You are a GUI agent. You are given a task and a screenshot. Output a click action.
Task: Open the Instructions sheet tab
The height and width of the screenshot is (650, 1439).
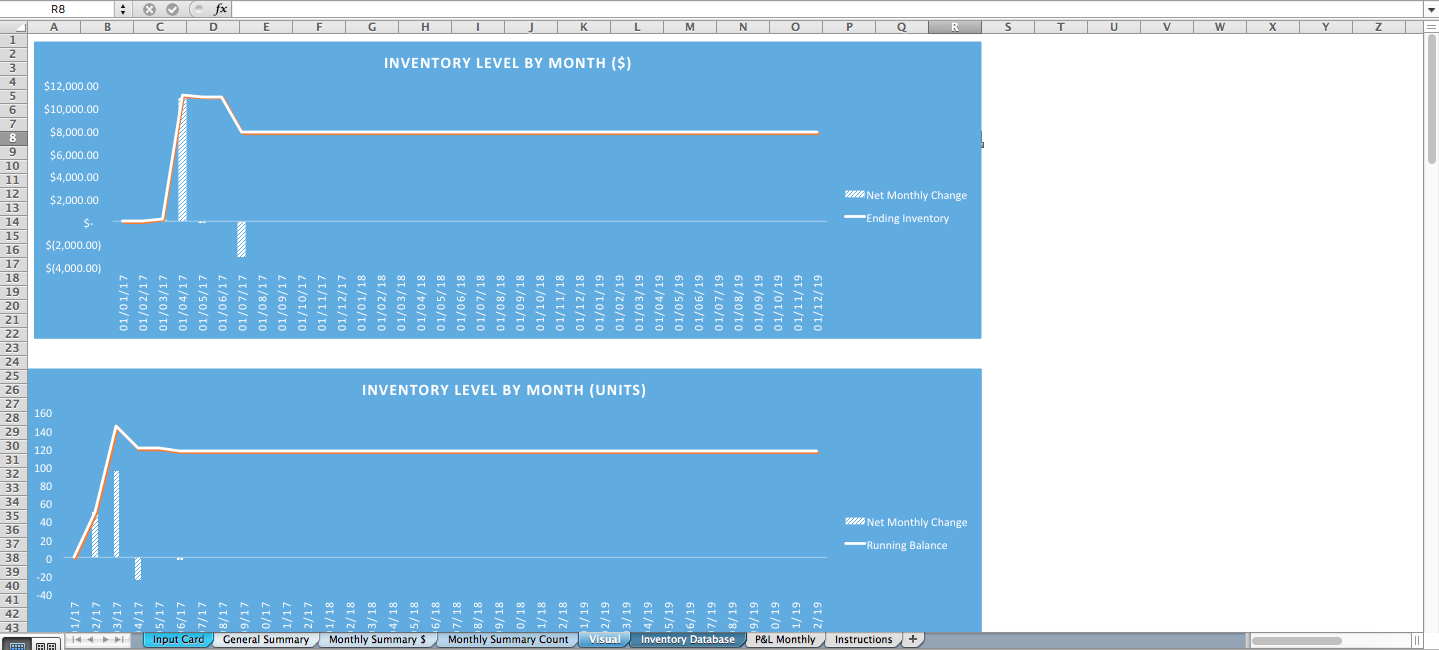pyautogui.click(x=863, y=639)
